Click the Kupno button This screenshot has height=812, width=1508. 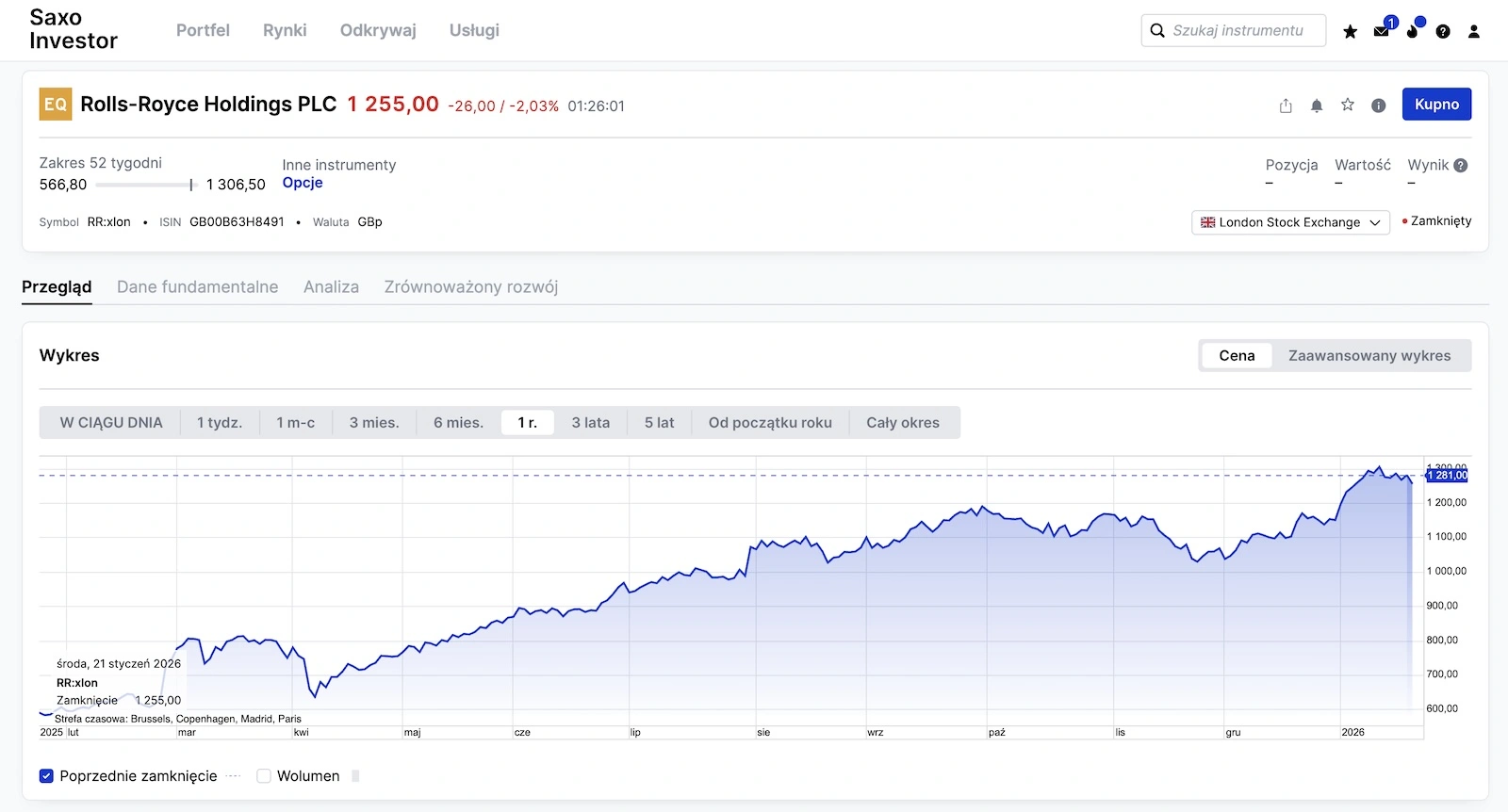[1435, 105]
